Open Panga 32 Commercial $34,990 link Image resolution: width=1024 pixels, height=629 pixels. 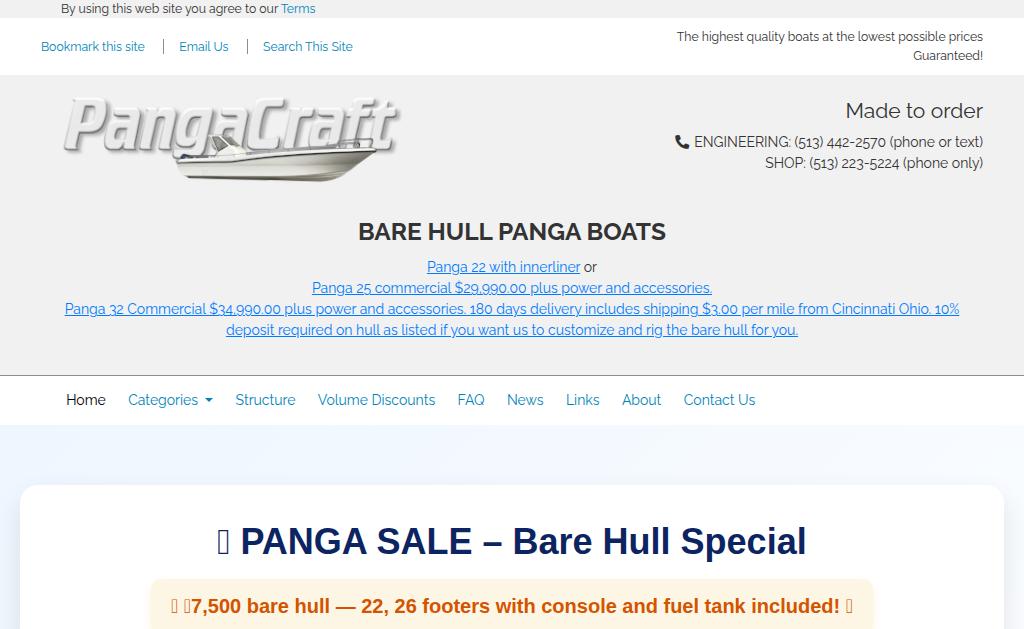(512, 319)
